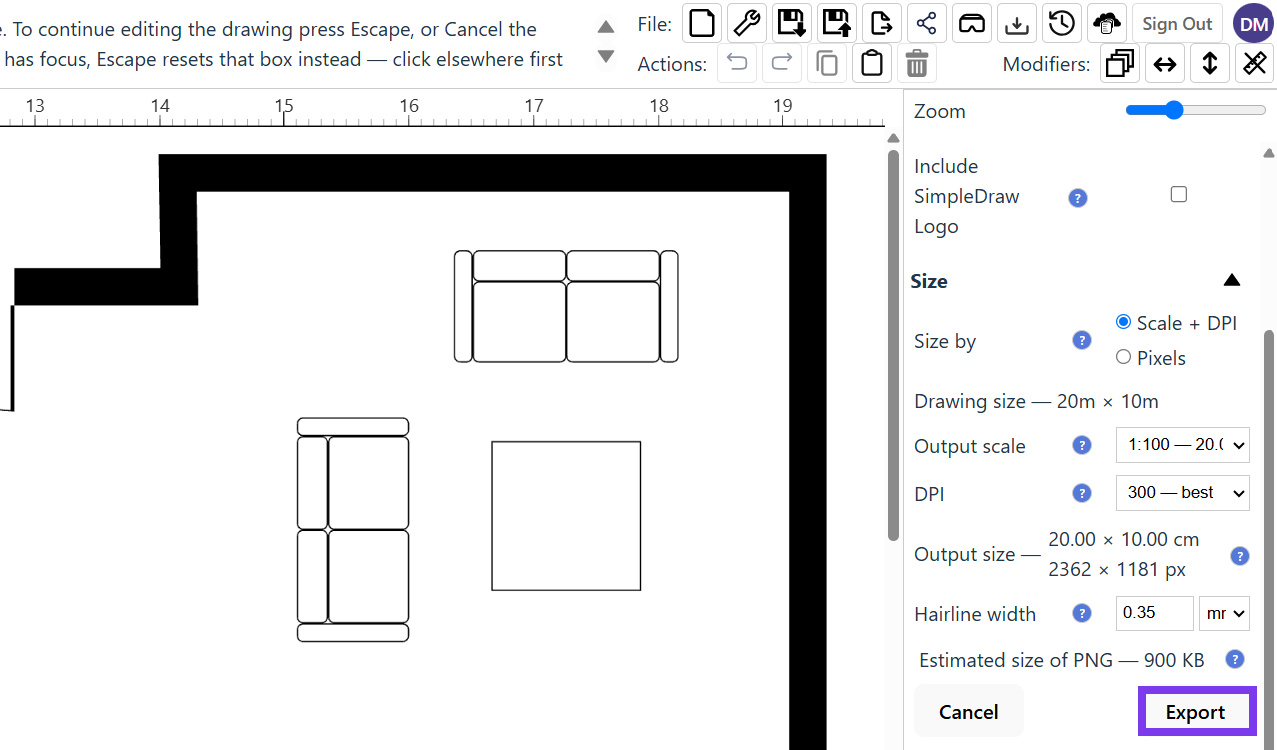Click the canvas vertical scrollbar
The image size is (1277, 750).
coord(894,345)
